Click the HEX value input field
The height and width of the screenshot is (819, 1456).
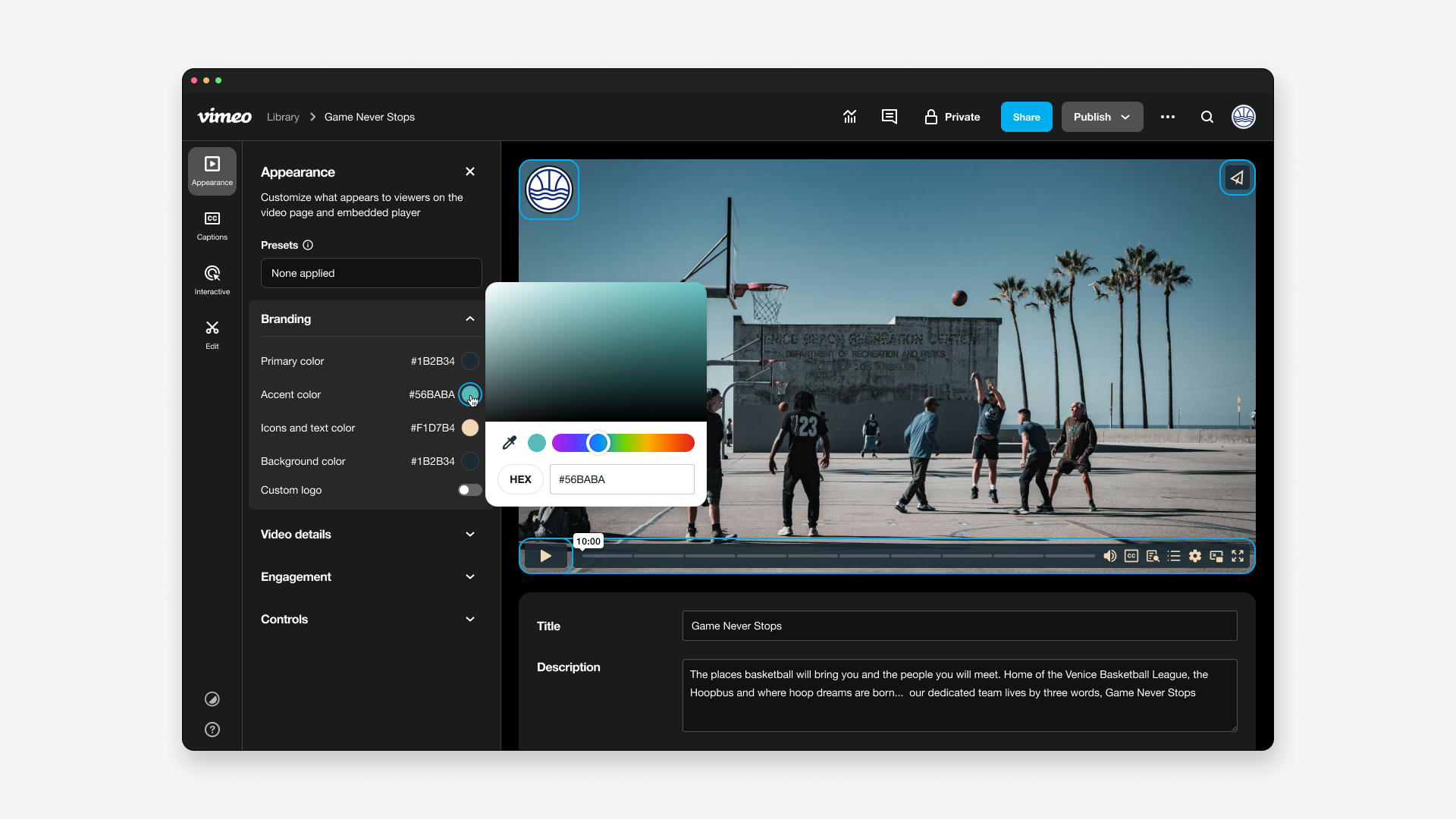[622, 479]
